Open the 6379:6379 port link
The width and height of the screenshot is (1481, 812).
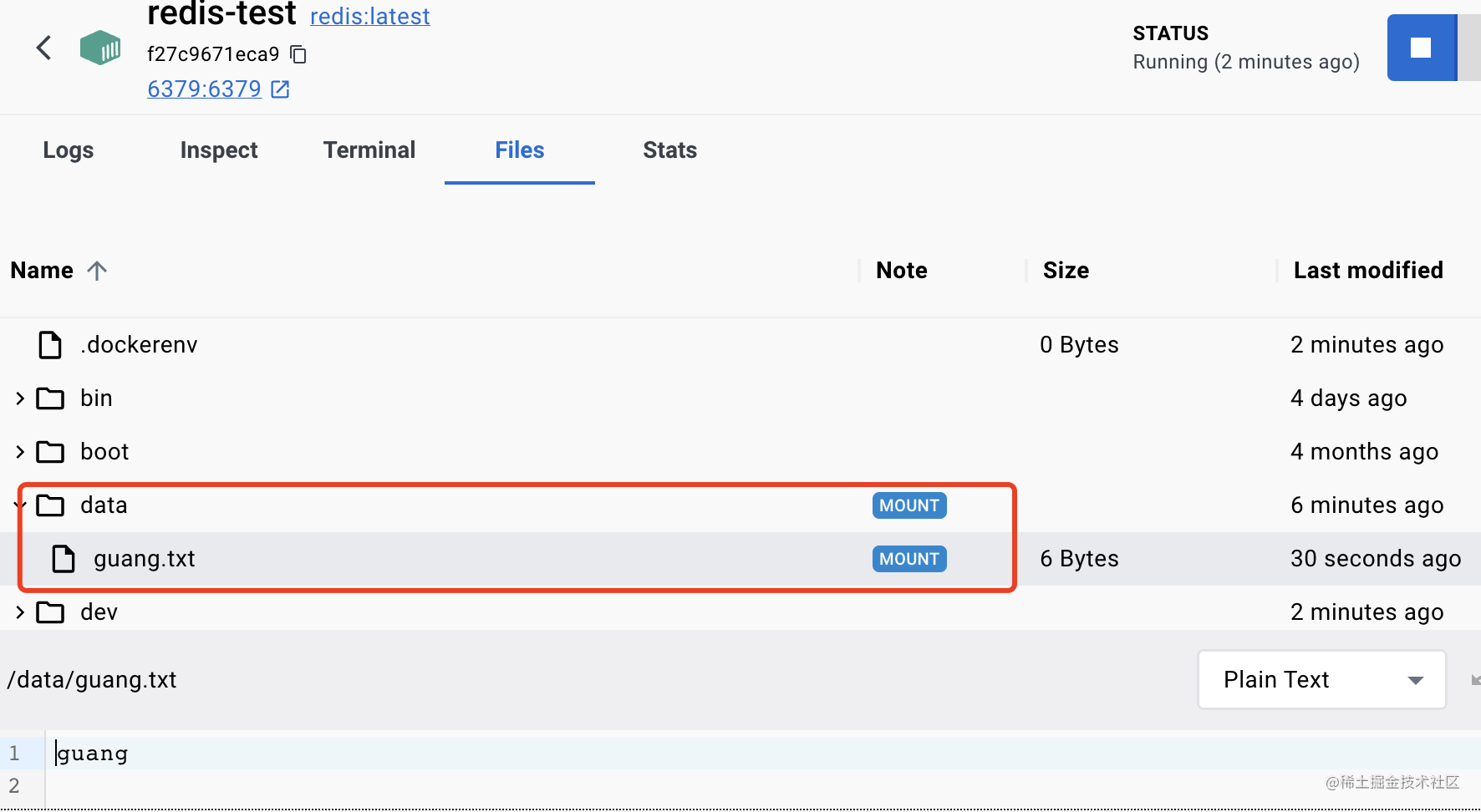204,89
